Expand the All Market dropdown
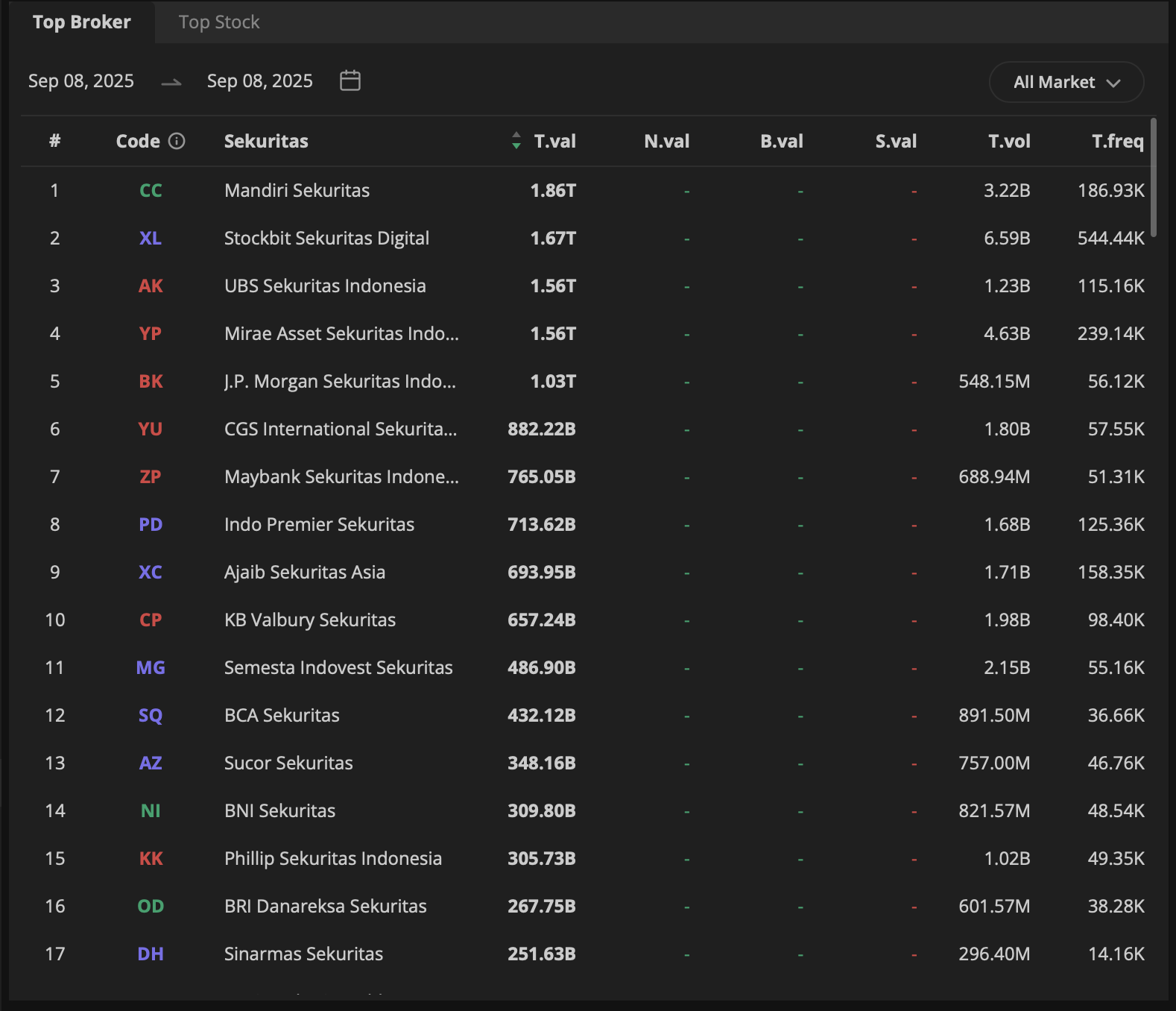Image resolution: width=1176 pixels, height=1011 pixels. pos(1066,82)
